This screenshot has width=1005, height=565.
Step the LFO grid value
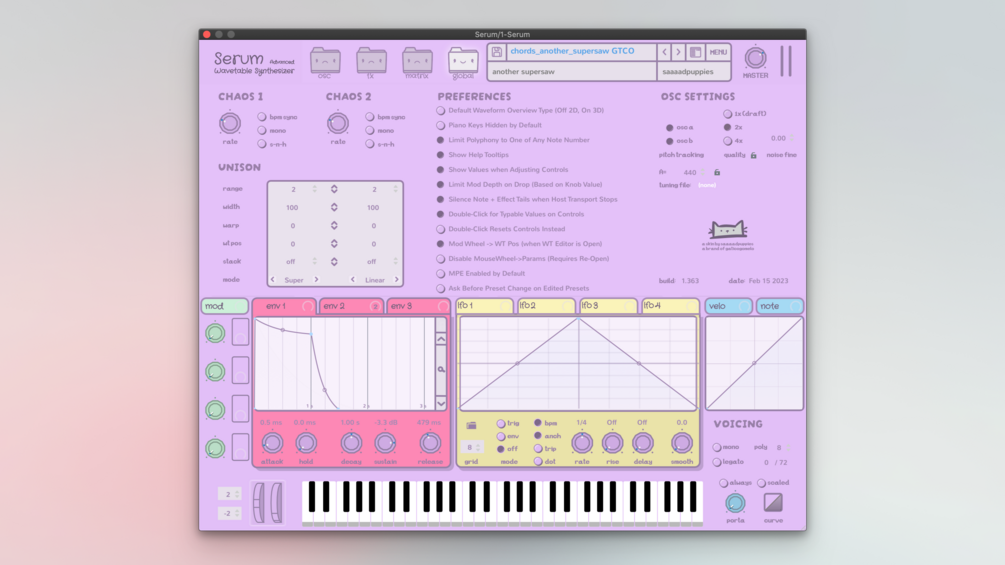tap(478, 447)
